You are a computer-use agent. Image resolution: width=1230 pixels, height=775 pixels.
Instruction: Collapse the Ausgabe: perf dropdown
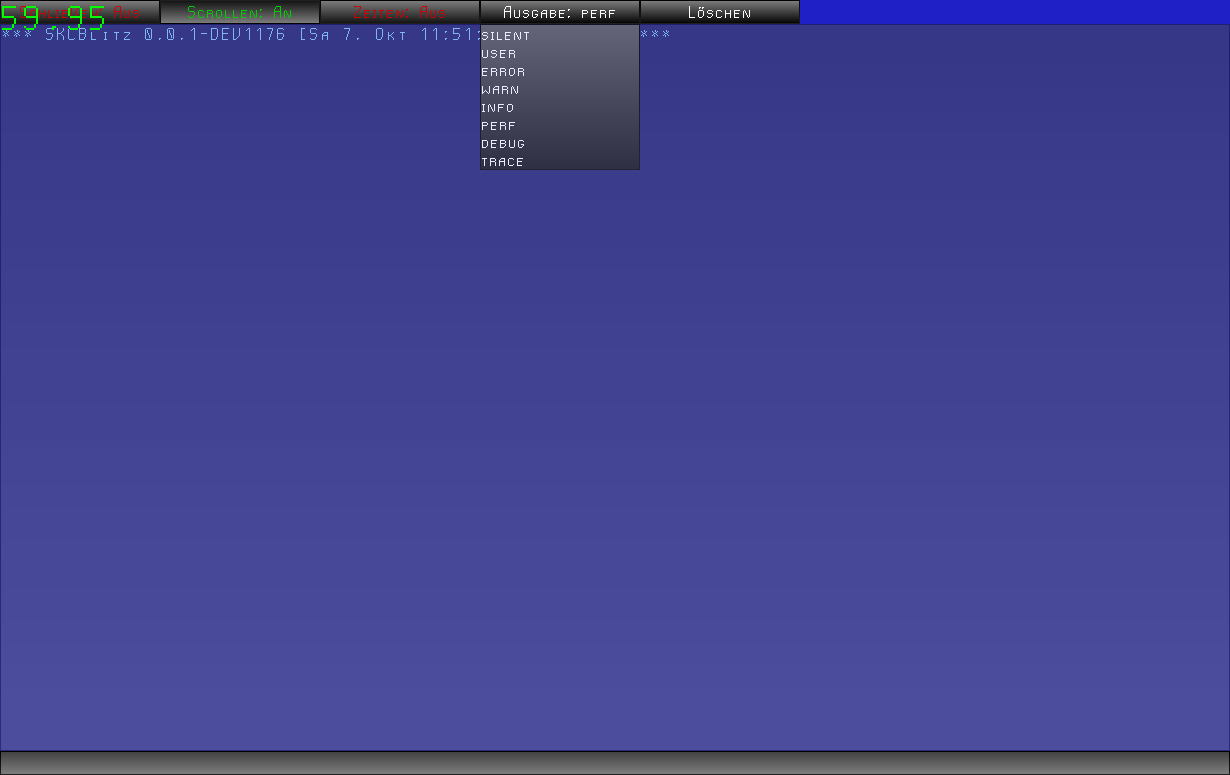tap(560, 12)
